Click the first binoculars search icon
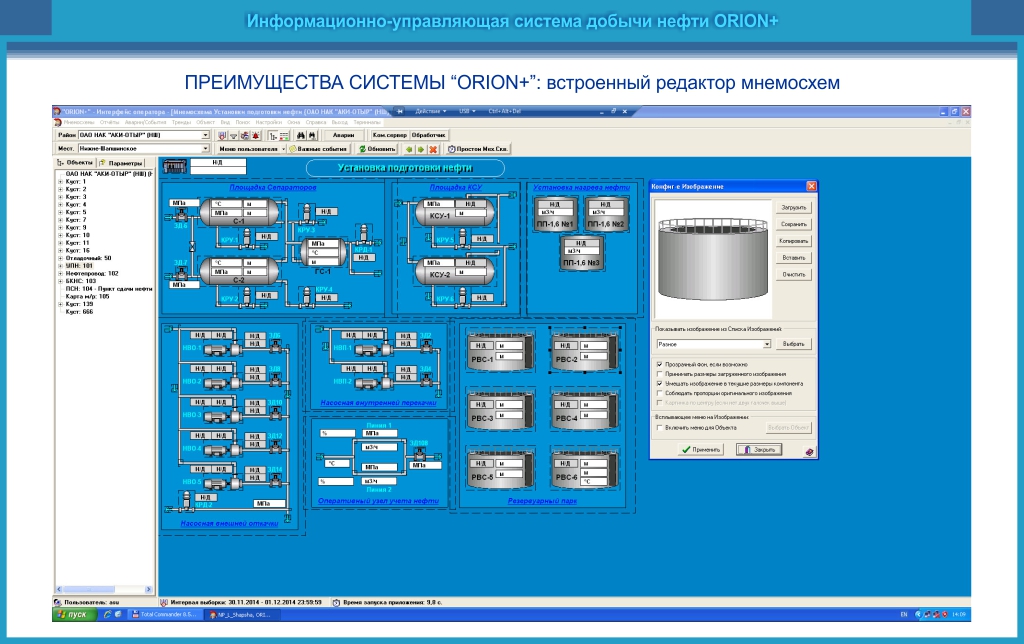 pos(301,135)
